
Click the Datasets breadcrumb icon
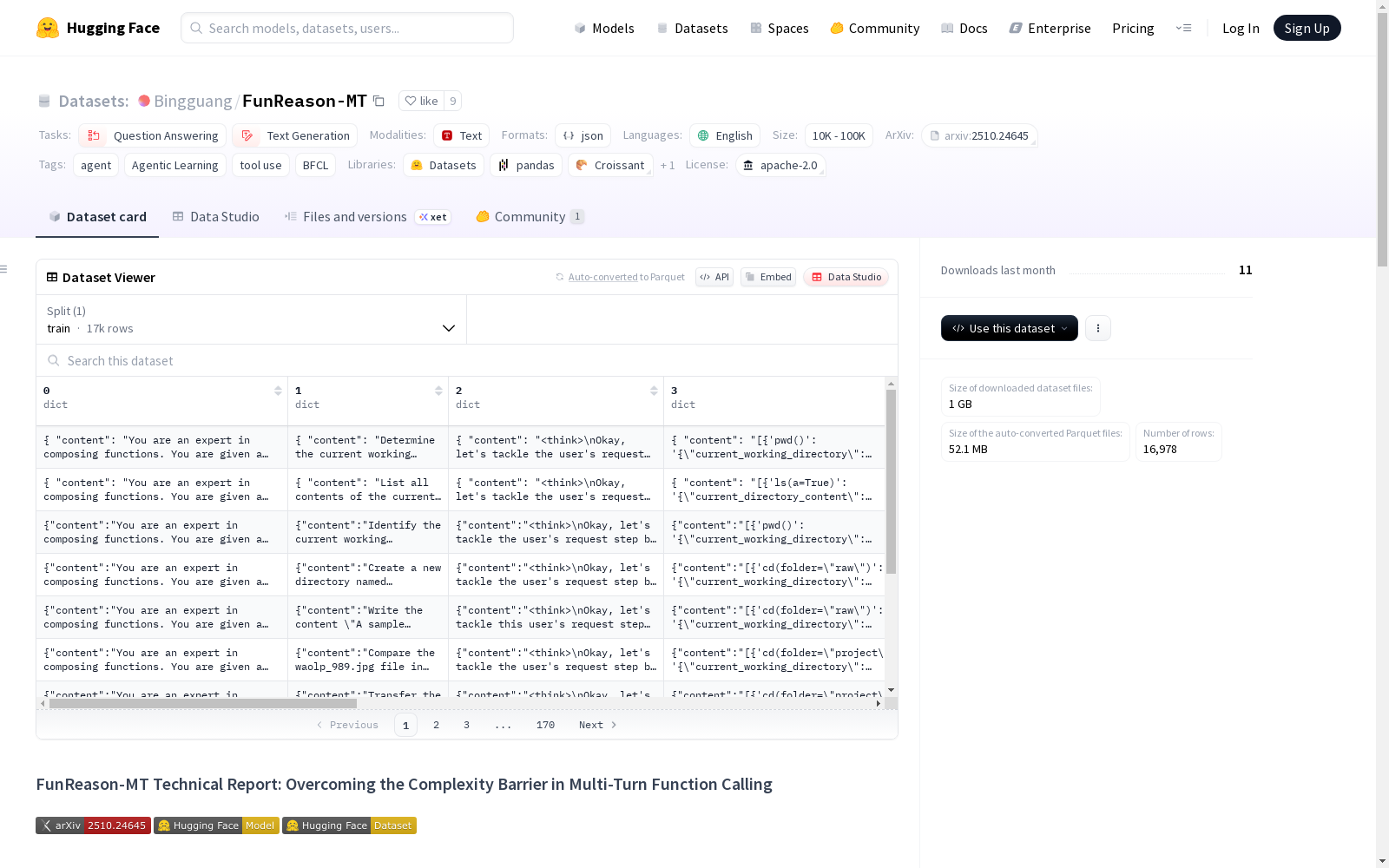coord(44,101)
